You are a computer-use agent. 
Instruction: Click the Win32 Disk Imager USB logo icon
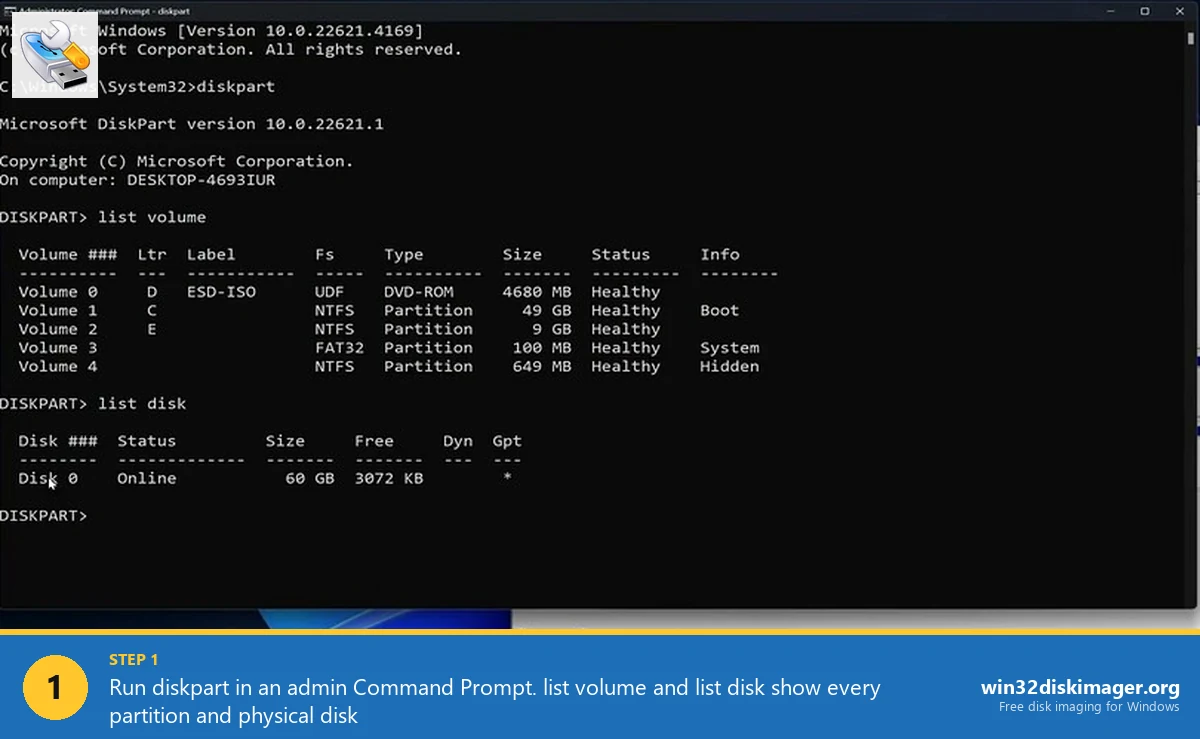pyautogui.click(x=55, y=54)
